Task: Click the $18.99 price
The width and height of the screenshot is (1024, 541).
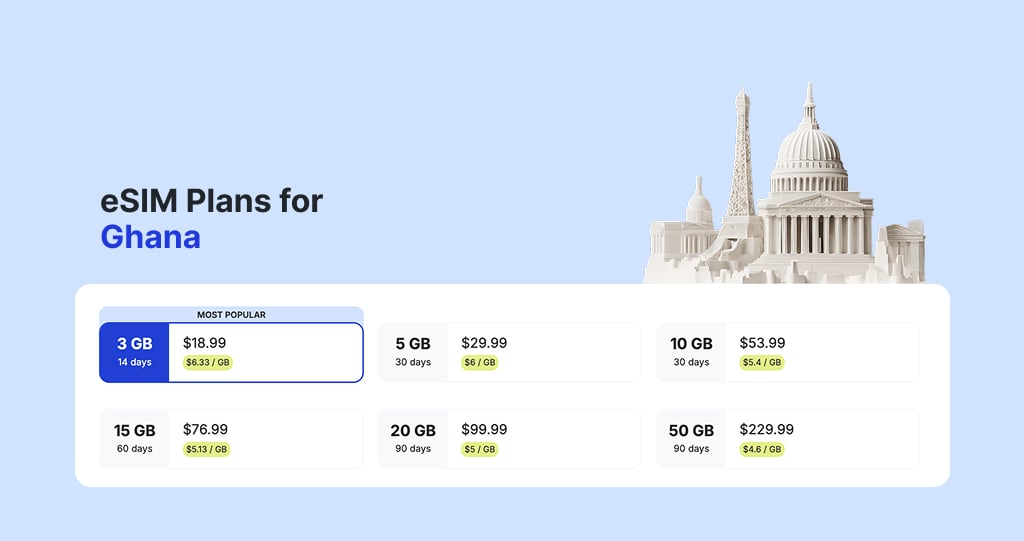Action: 204,343
